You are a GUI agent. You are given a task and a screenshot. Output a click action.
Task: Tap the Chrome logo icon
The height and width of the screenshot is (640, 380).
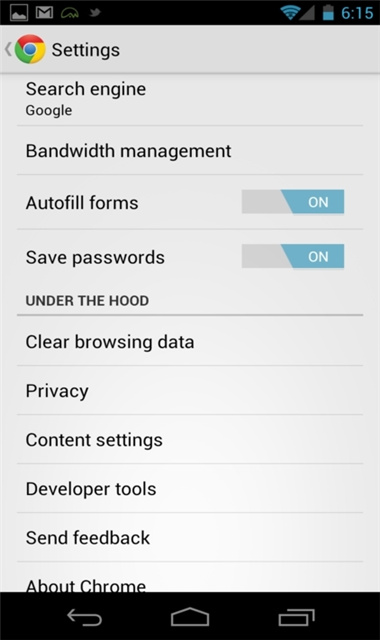[x=30, y=49]
